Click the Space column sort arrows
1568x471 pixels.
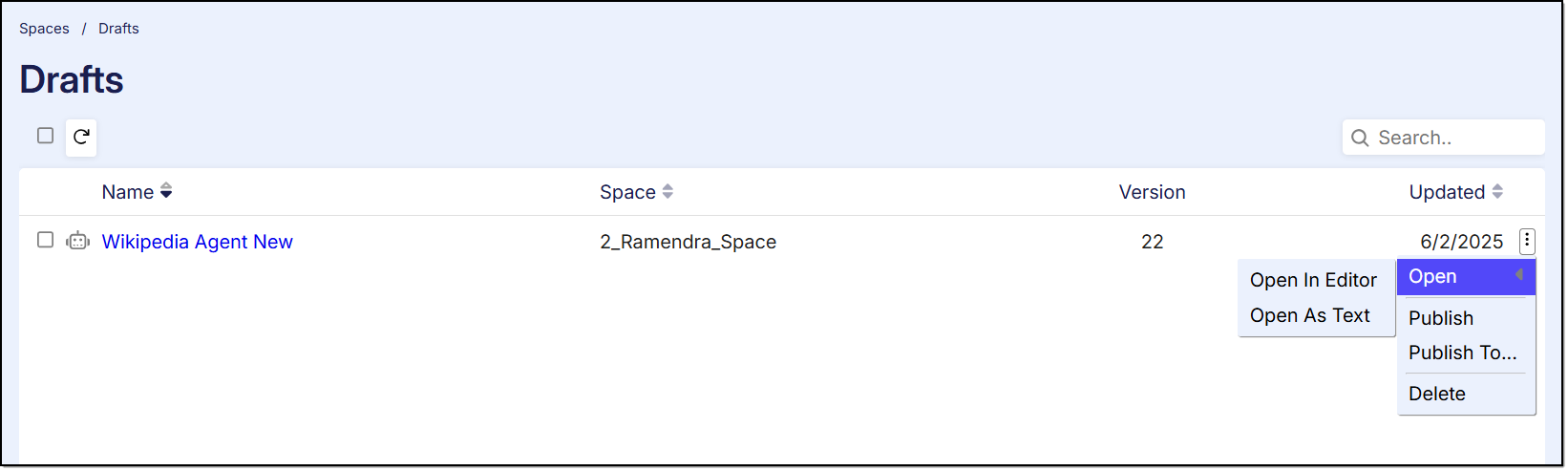pyautogui.click(x=667, y=191)
